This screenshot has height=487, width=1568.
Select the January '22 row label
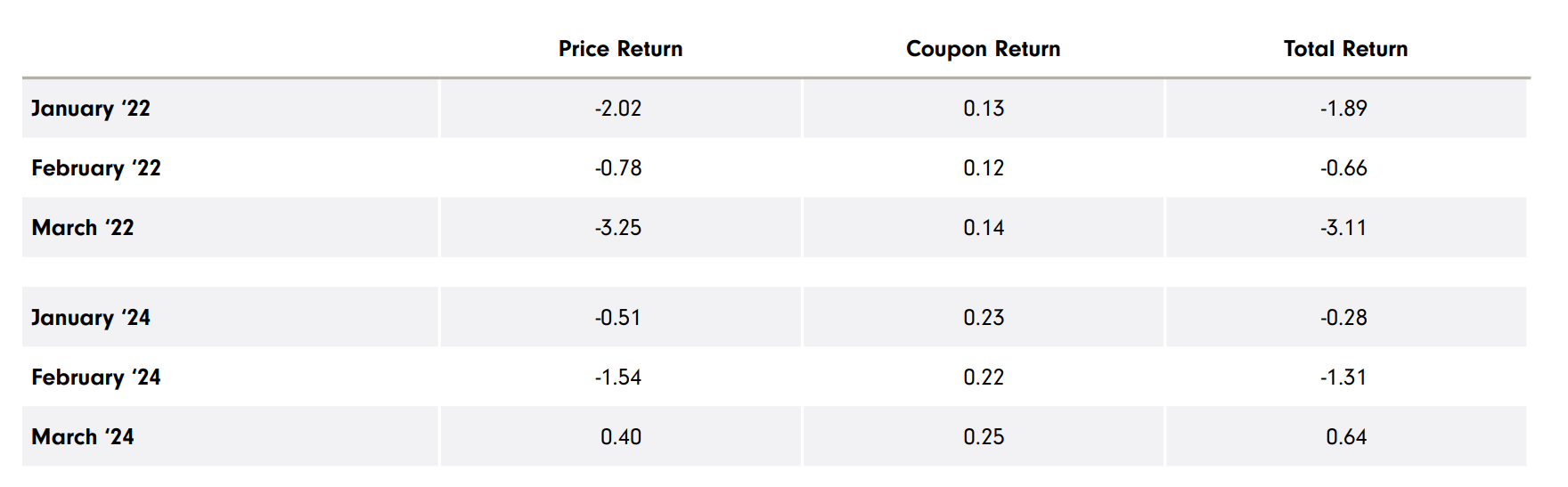(91, 109)
